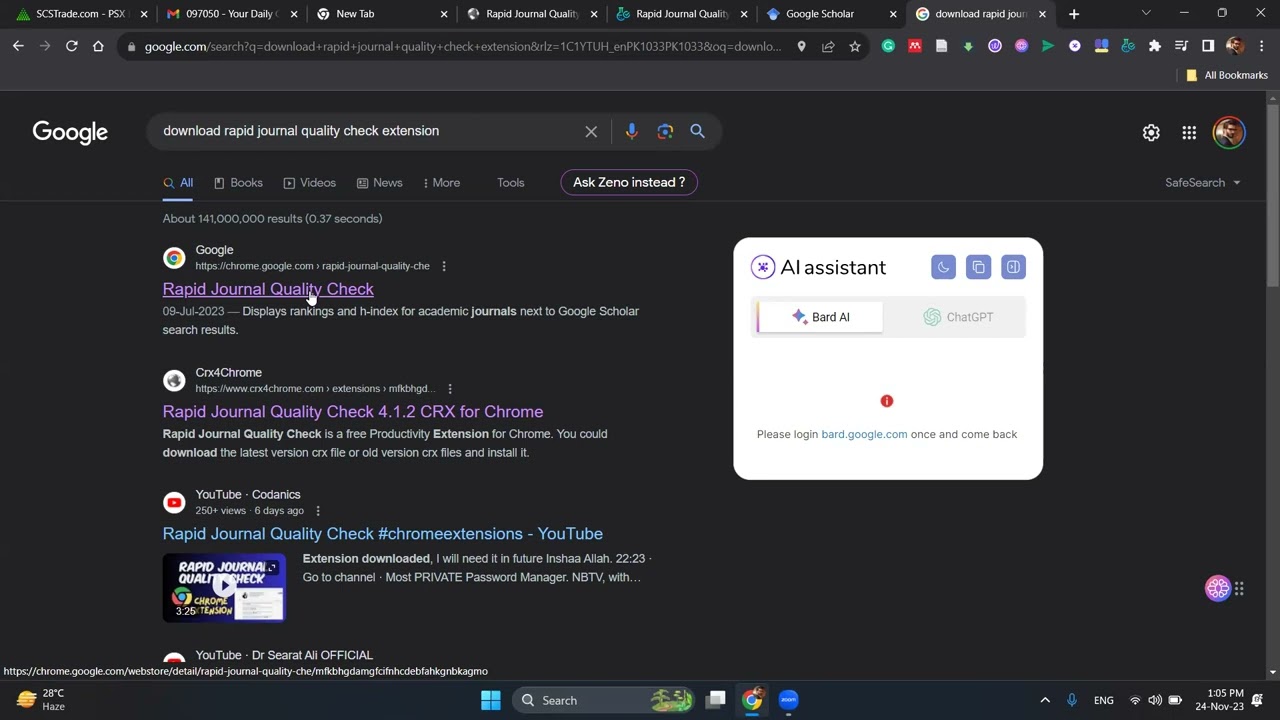Viewport: 1280px width, 720px height.
Task: Show hidden system tray icons
Action: tap(1045, 700)
